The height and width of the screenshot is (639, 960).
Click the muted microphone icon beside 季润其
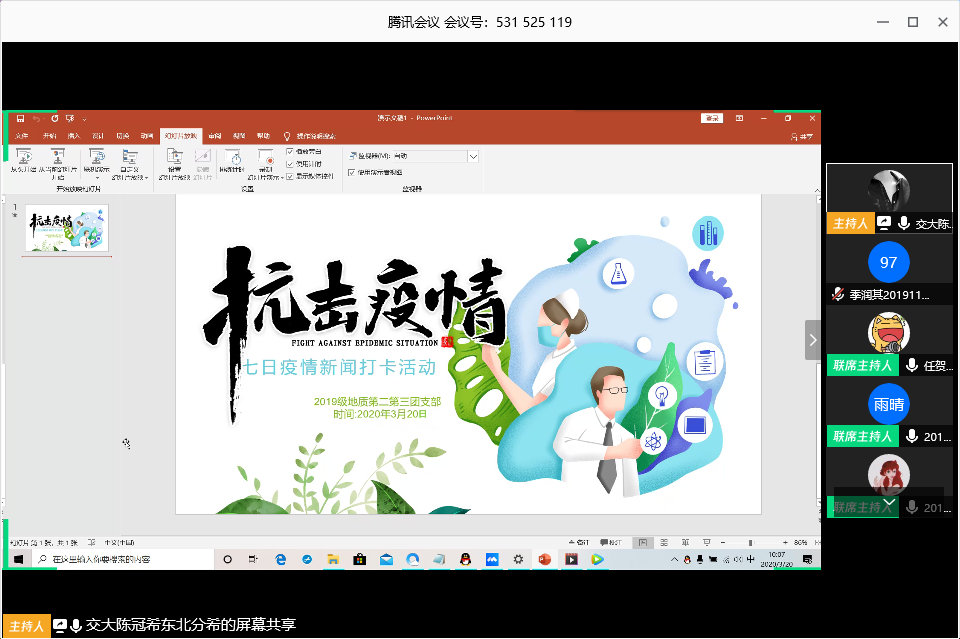tap(838, 295)
